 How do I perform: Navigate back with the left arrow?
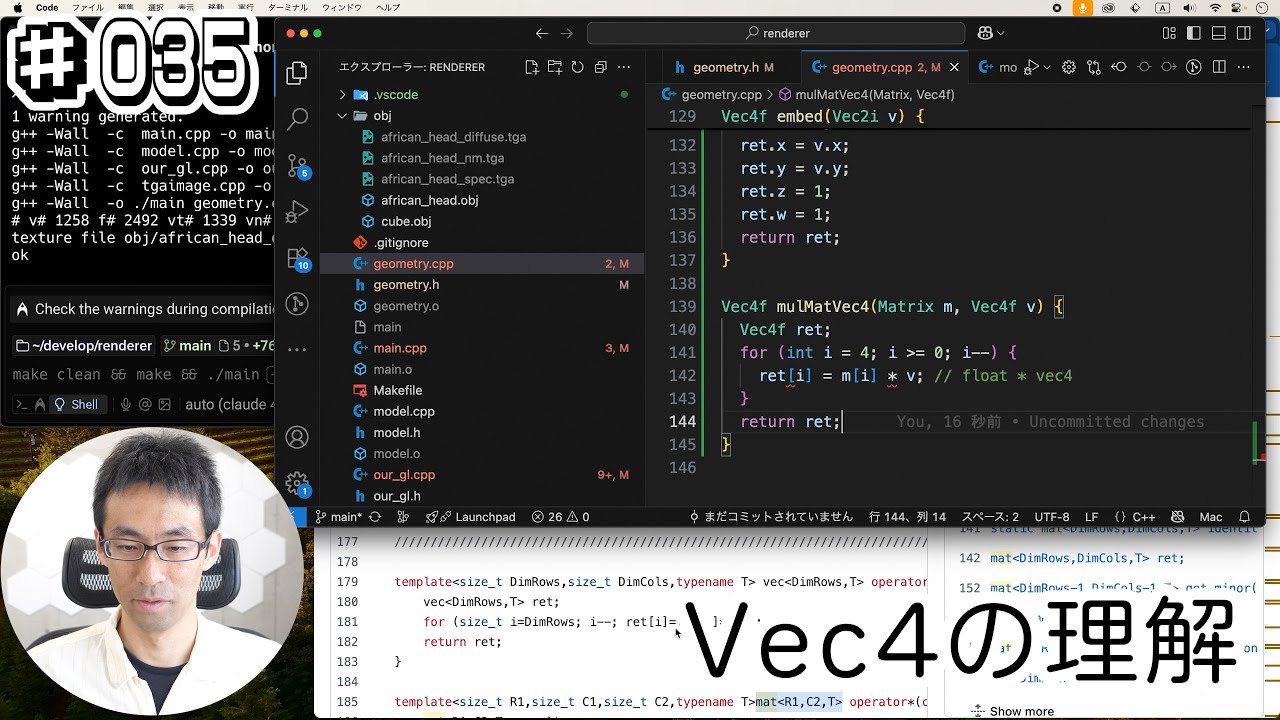pos(541,33)
